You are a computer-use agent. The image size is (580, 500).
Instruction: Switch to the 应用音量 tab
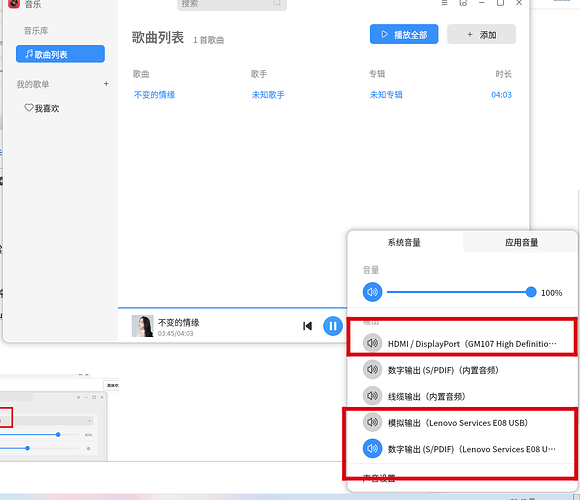(521, 243)
